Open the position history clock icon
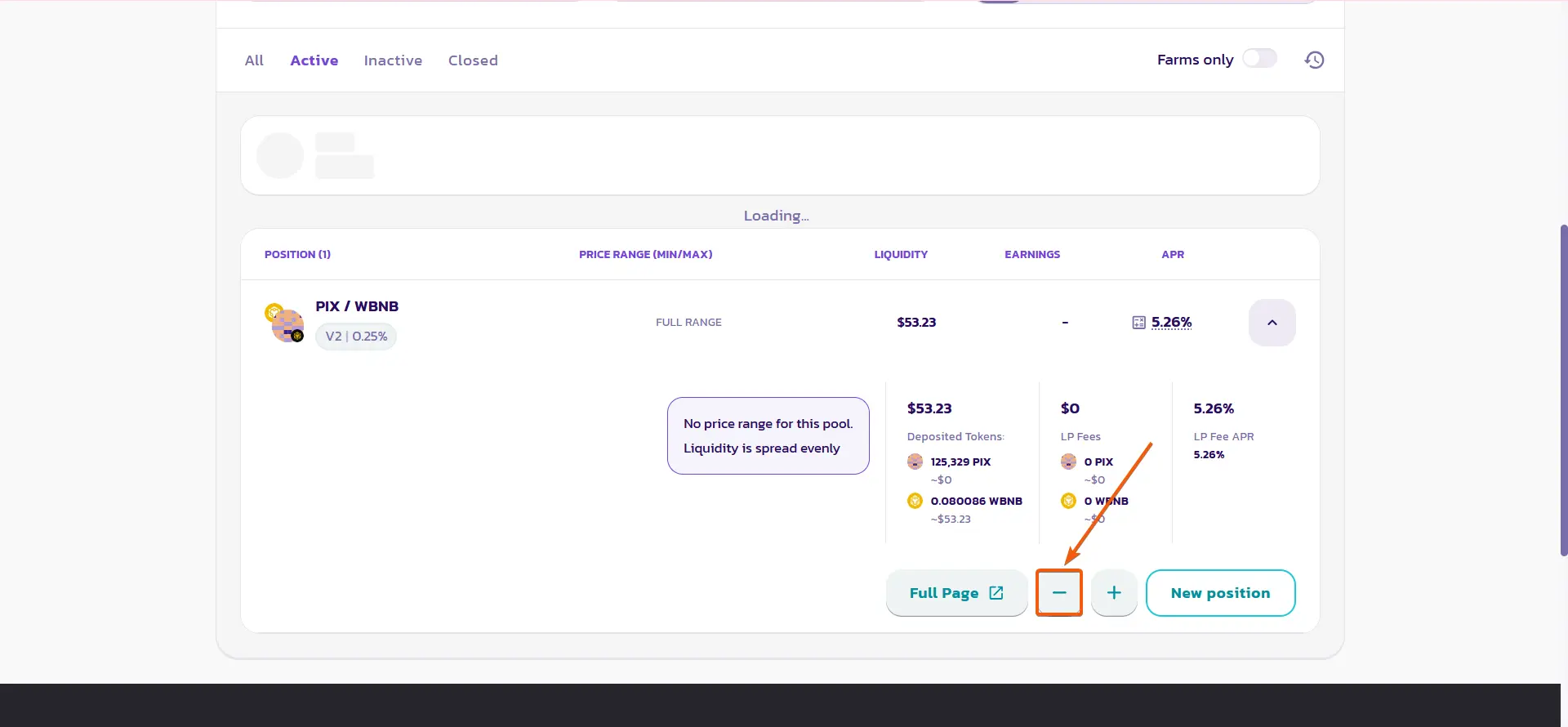This screenshot has height=727, width=1568. pos(1314,60)
